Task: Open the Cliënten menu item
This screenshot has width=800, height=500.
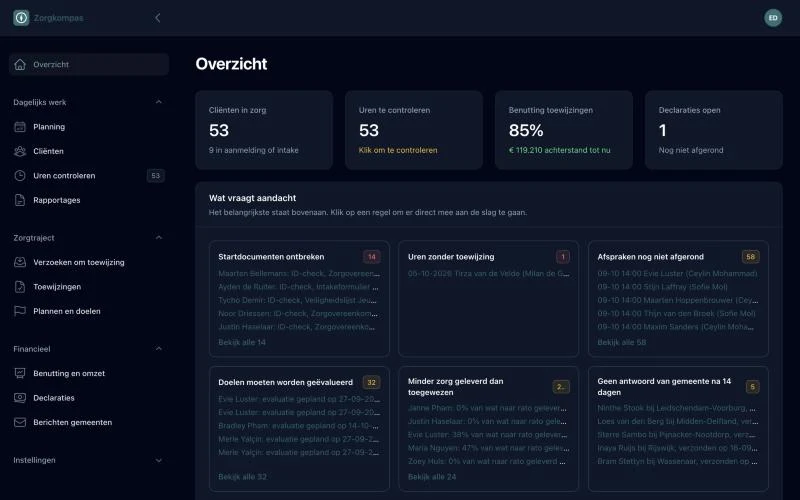Action: click(x=89, y=151)
